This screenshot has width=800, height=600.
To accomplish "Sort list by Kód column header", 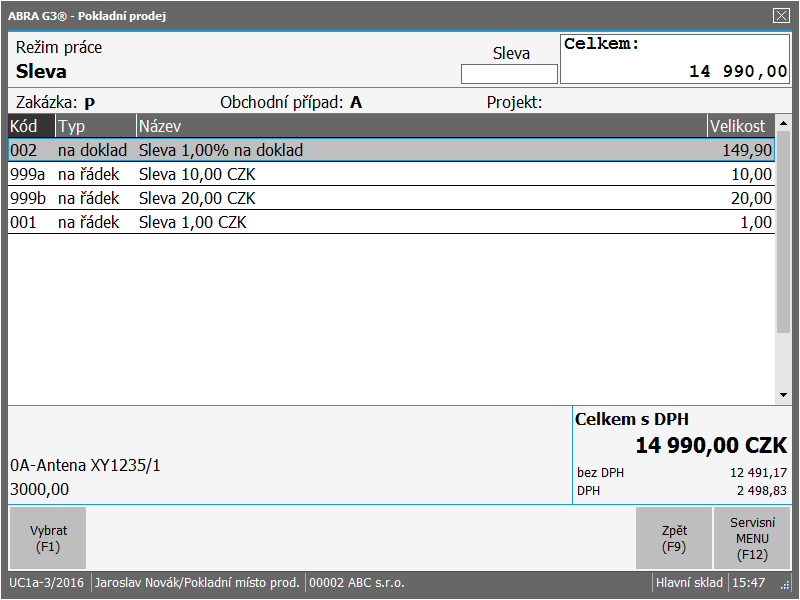I will (31, 126).
